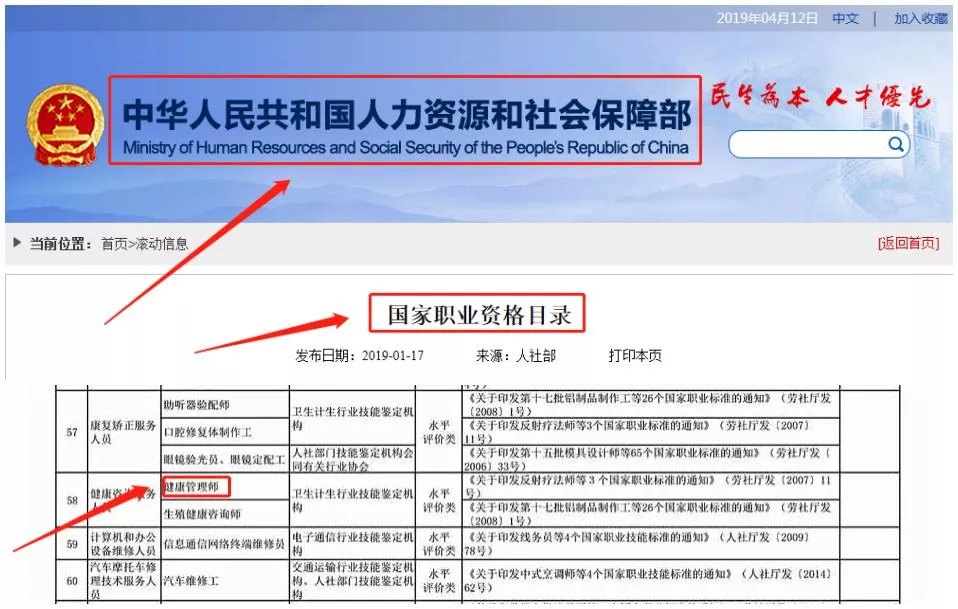
Task: Select the 健康管理师 table cell
Action: [197, 487]
